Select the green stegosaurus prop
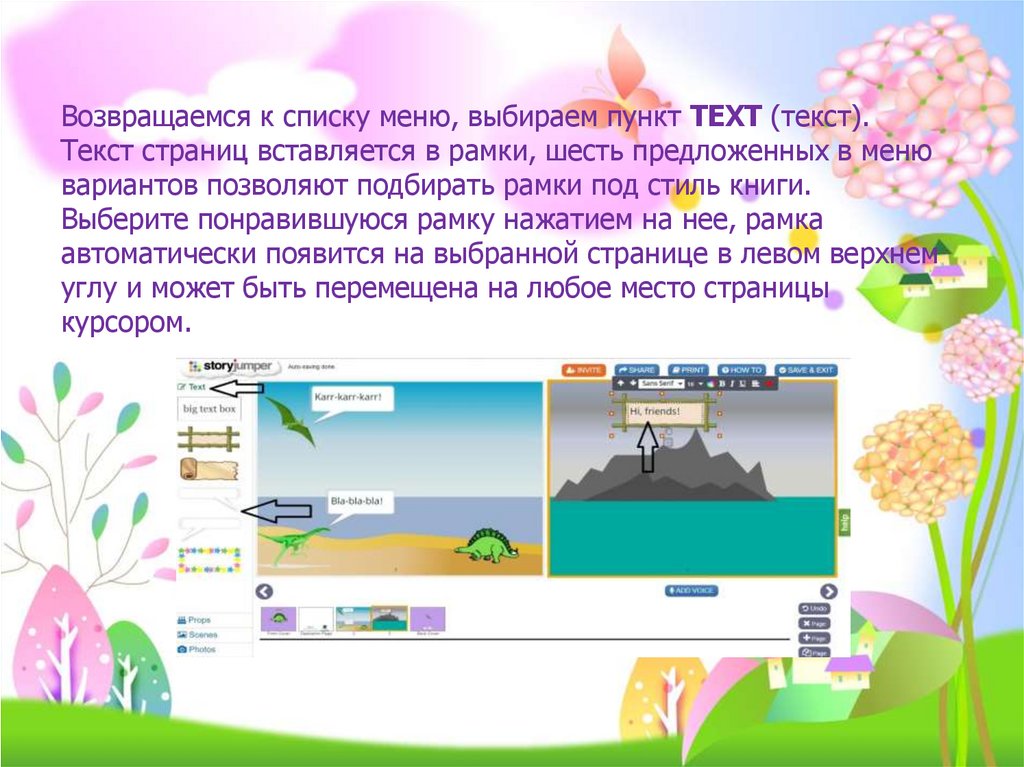Viewport: 1024px width, 767px height. coord(487,545)
